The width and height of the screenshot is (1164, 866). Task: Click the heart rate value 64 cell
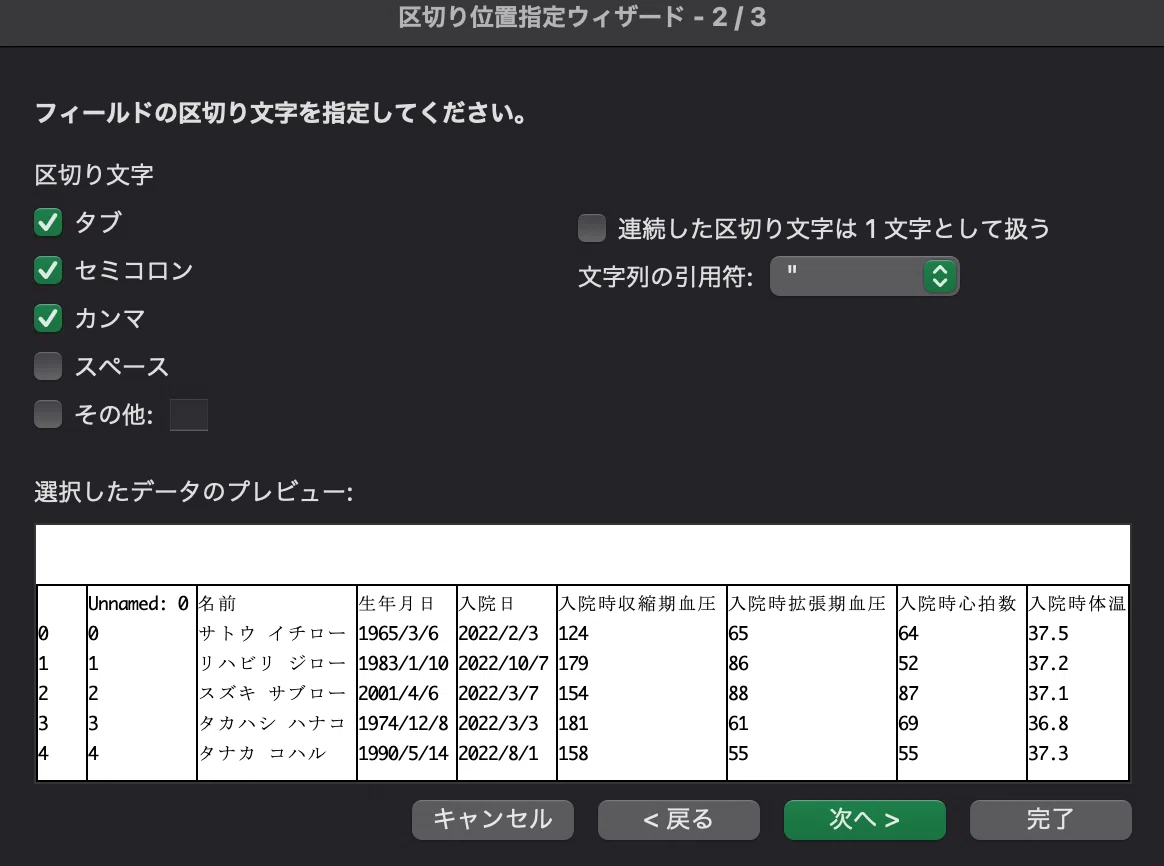[x=909, y=633]
